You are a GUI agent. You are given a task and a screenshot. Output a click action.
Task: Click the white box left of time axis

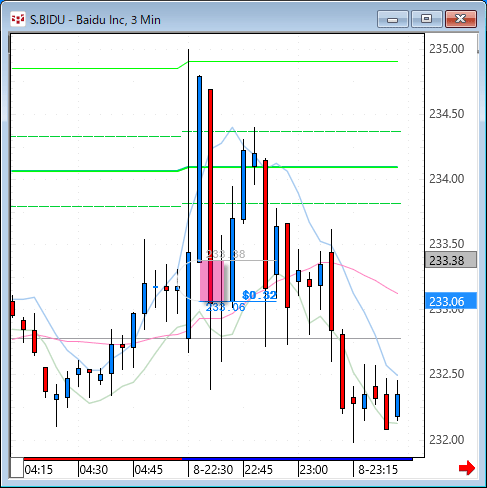(17, 468)
